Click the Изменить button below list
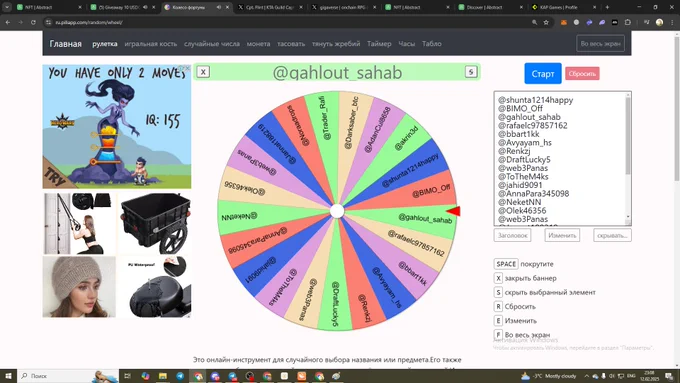 (x=562, y=236)
